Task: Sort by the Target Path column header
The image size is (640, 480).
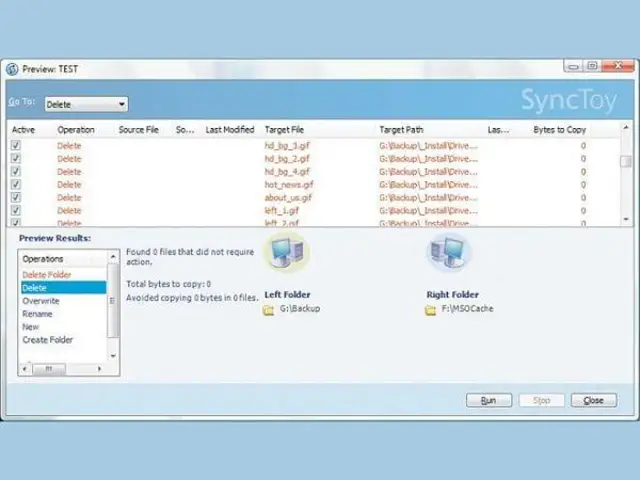Action: click(401, 130)
